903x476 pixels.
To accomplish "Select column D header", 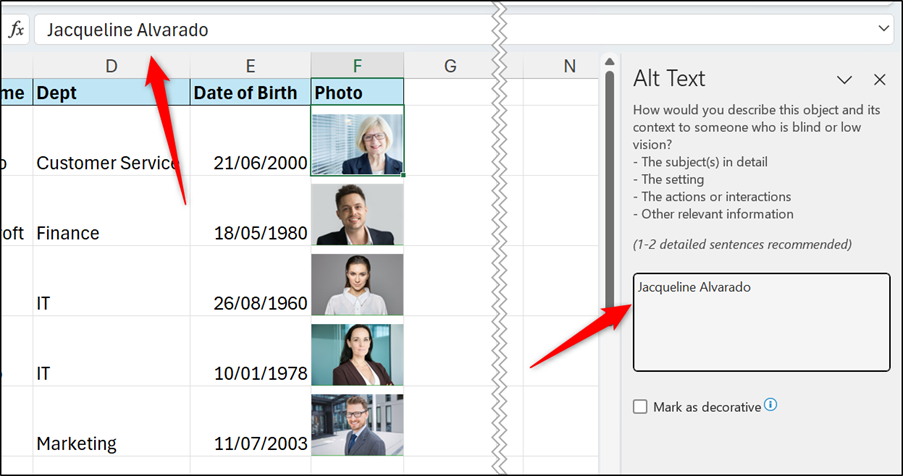I will click(x=111, y=66).
